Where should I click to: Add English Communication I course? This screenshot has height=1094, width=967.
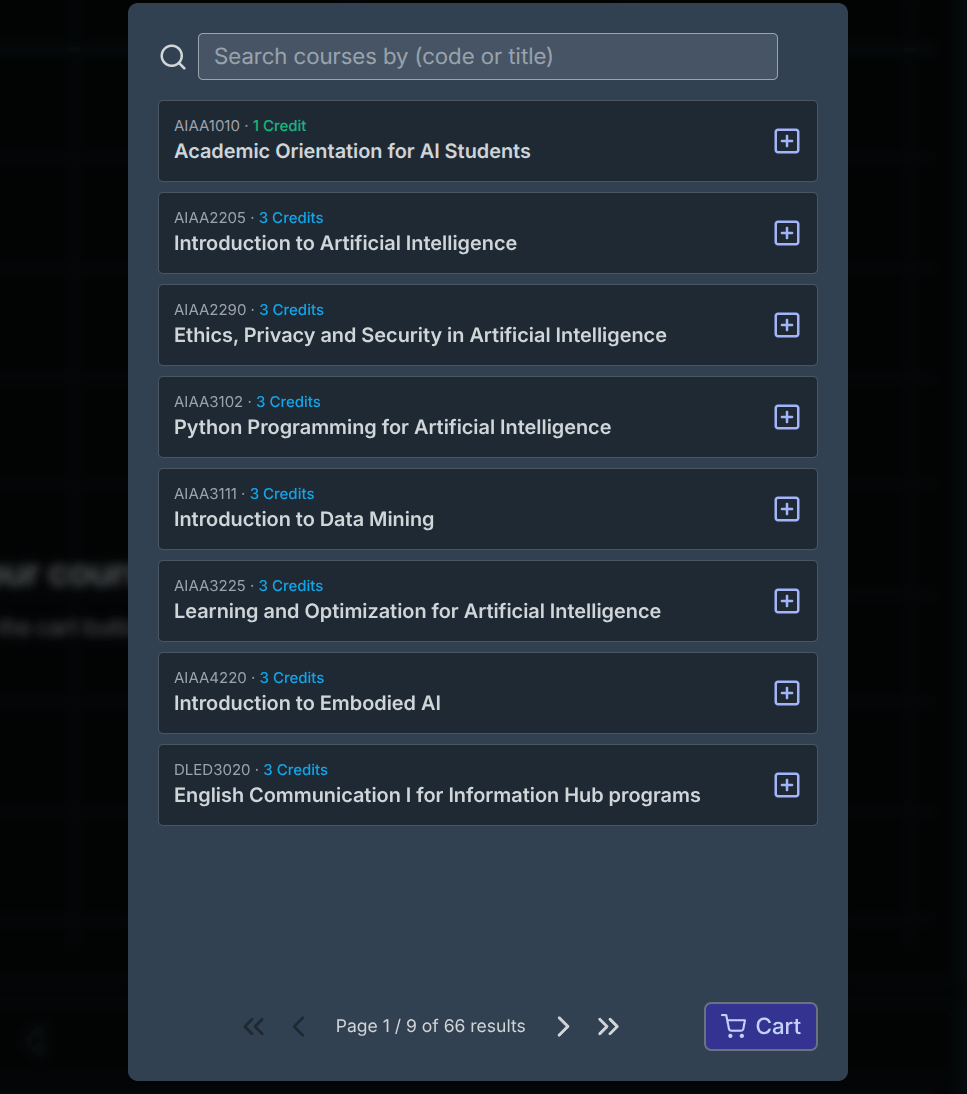[x=787, y=785]
